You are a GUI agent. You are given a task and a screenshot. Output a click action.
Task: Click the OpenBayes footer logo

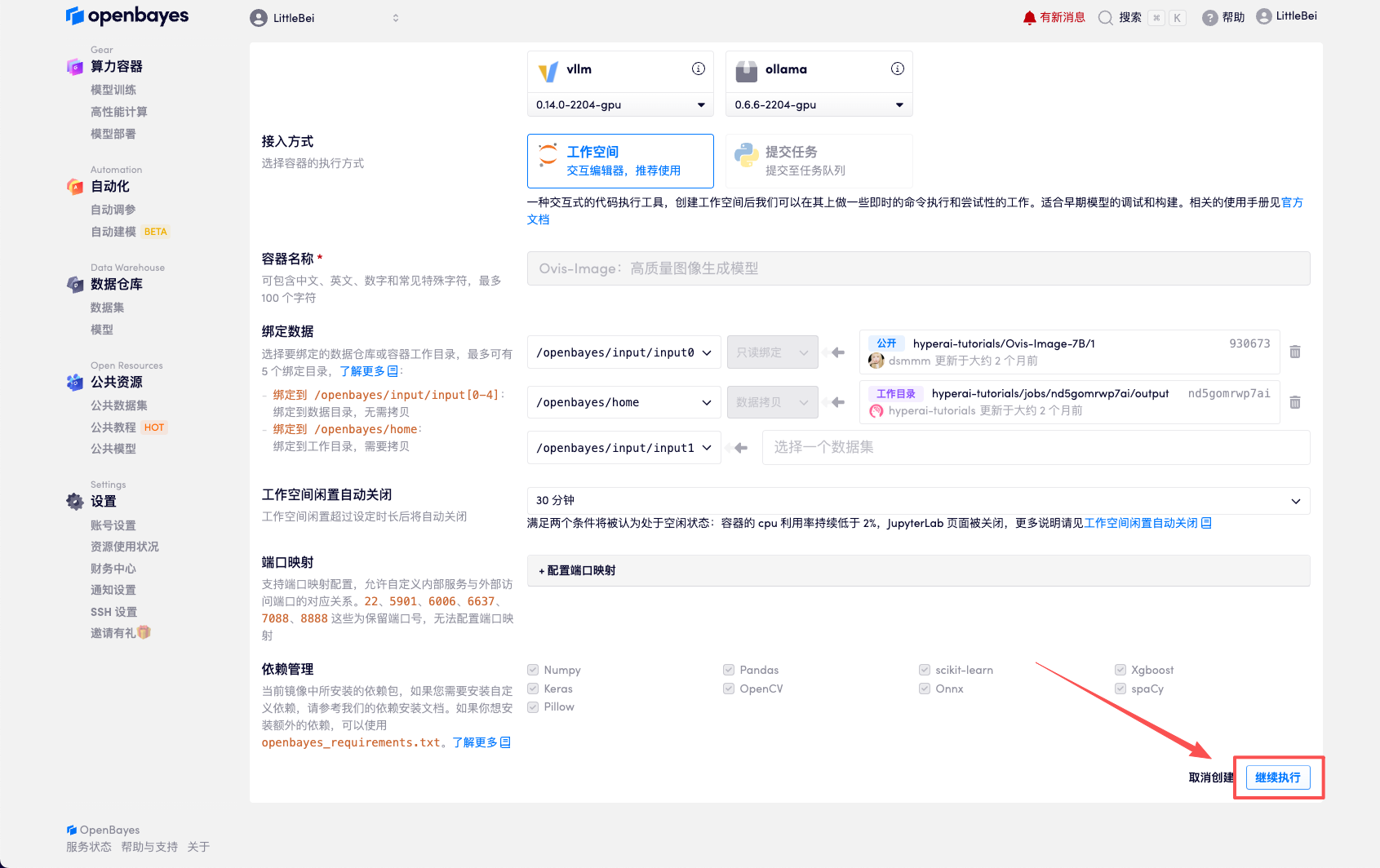(103, 830)
